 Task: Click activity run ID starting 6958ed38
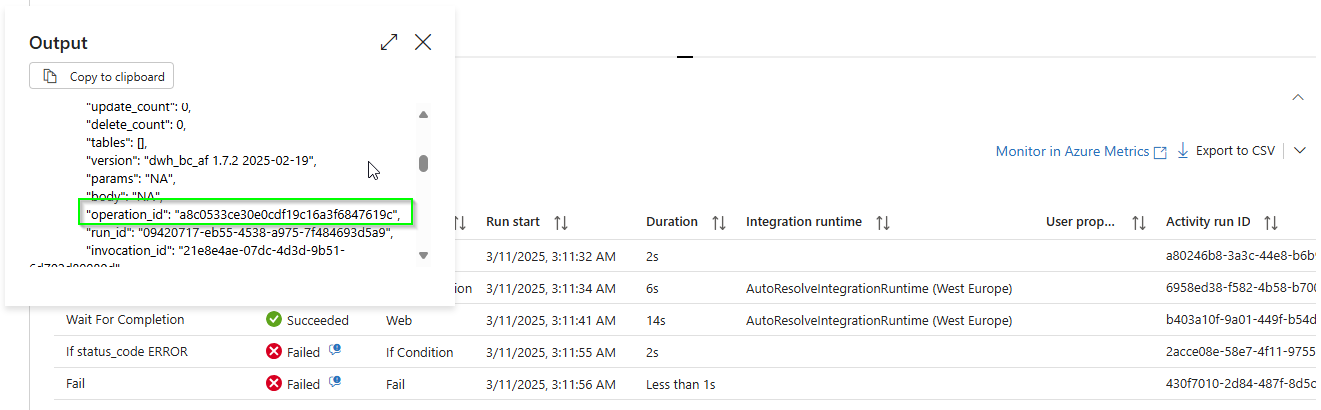1243,289
